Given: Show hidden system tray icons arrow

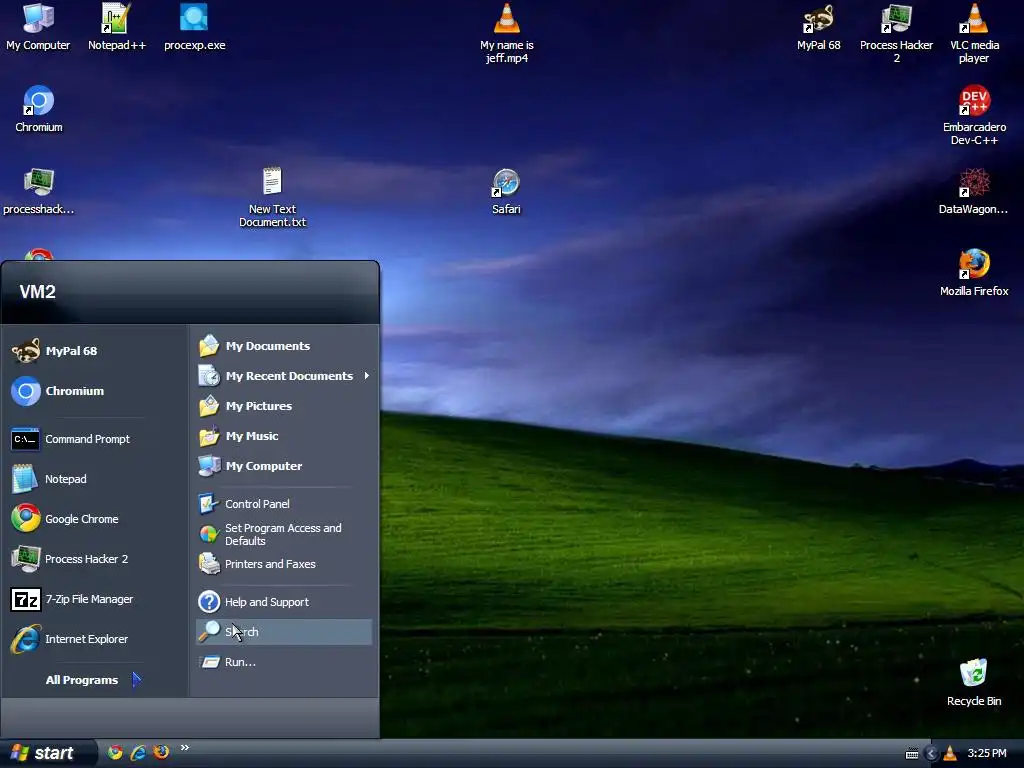Looking at the screenshot, I should (x=932, y=754).
